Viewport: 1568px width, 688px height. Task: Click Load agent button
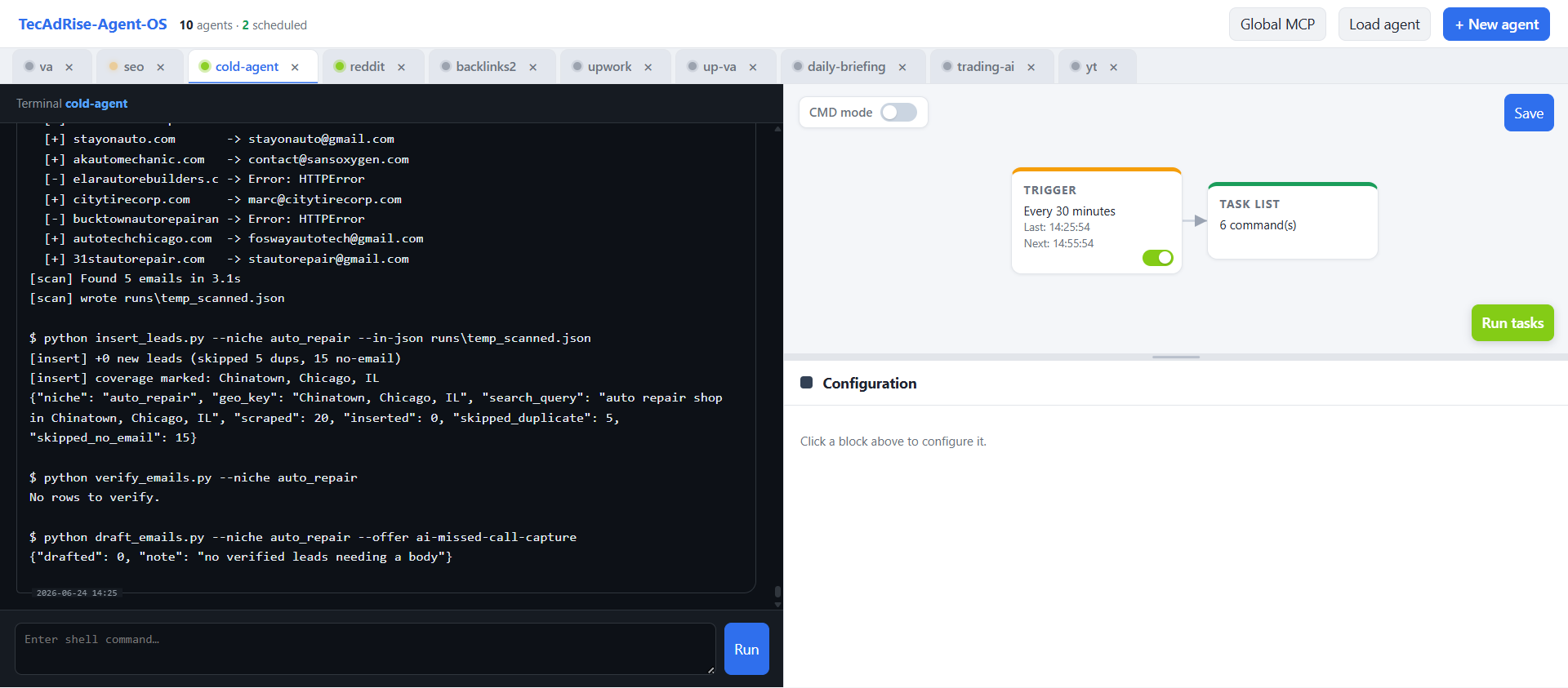[x=1384, y=24]
